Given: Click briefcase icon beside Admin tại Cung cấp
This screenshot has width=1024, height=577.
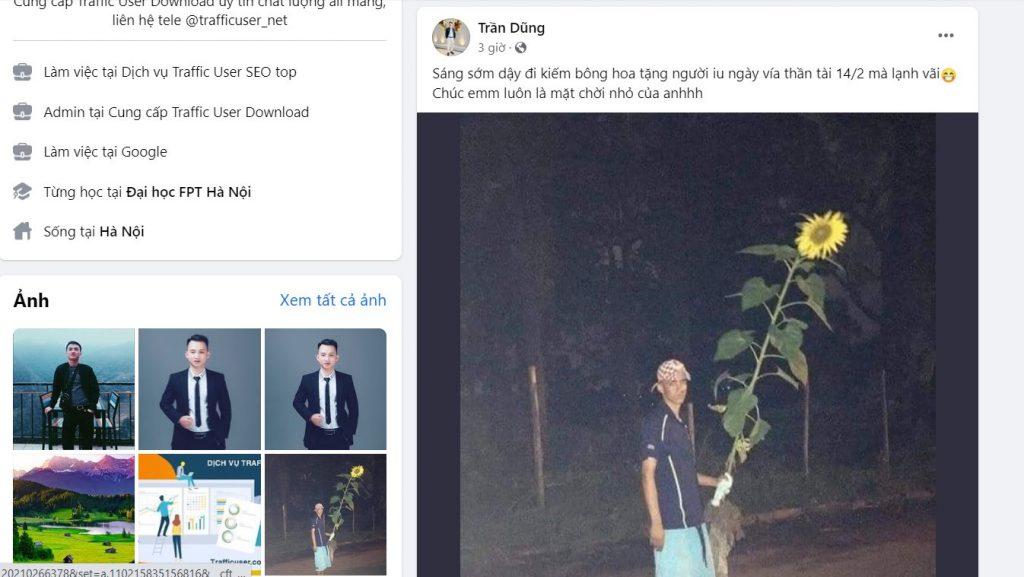Looking at the screenshot, I should click(22, 112).
